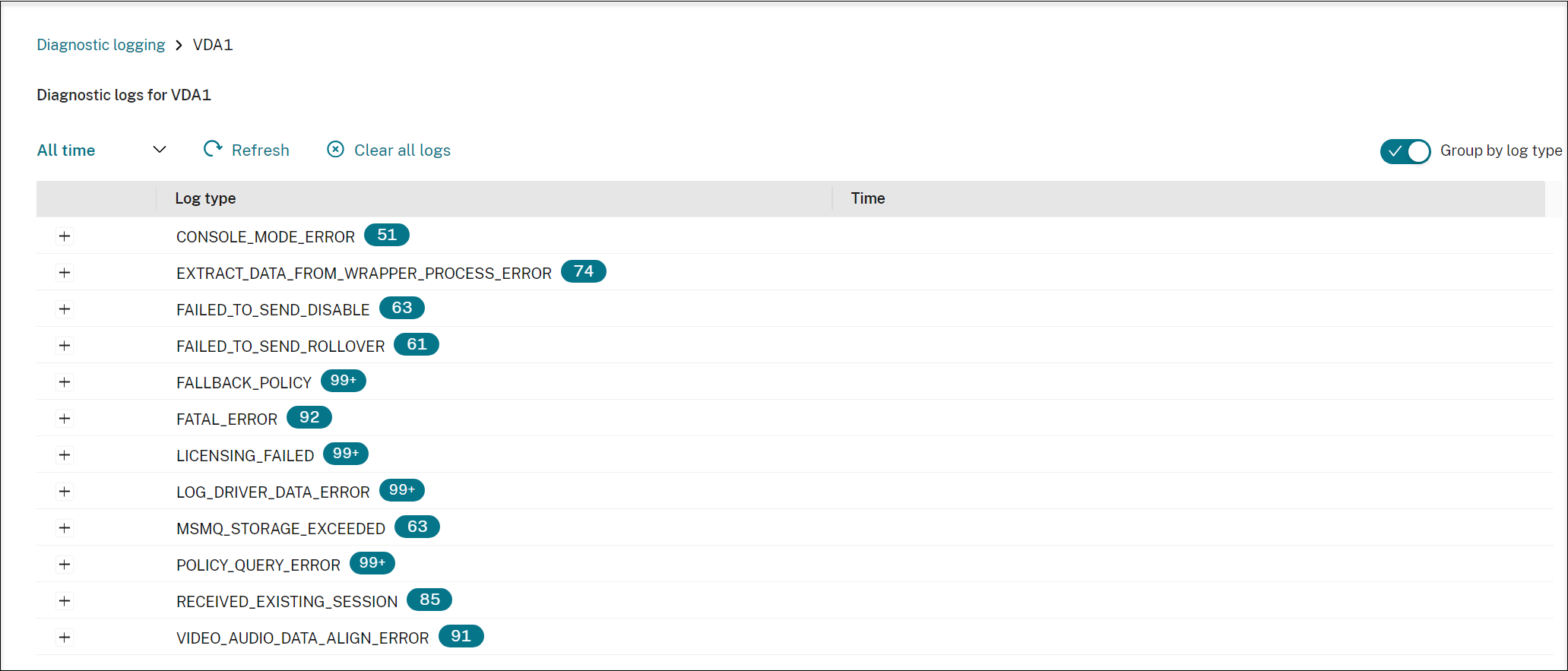The image size is (1568, 671).
Task: Expand the FALLBACK_POLICY row
Action: (65, 382)
